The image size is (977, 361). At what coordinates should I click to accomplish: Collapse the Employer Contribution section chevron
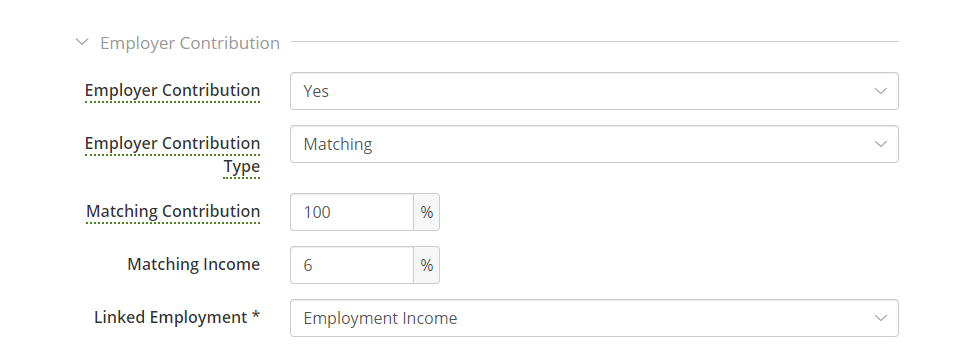coord(82,42)
